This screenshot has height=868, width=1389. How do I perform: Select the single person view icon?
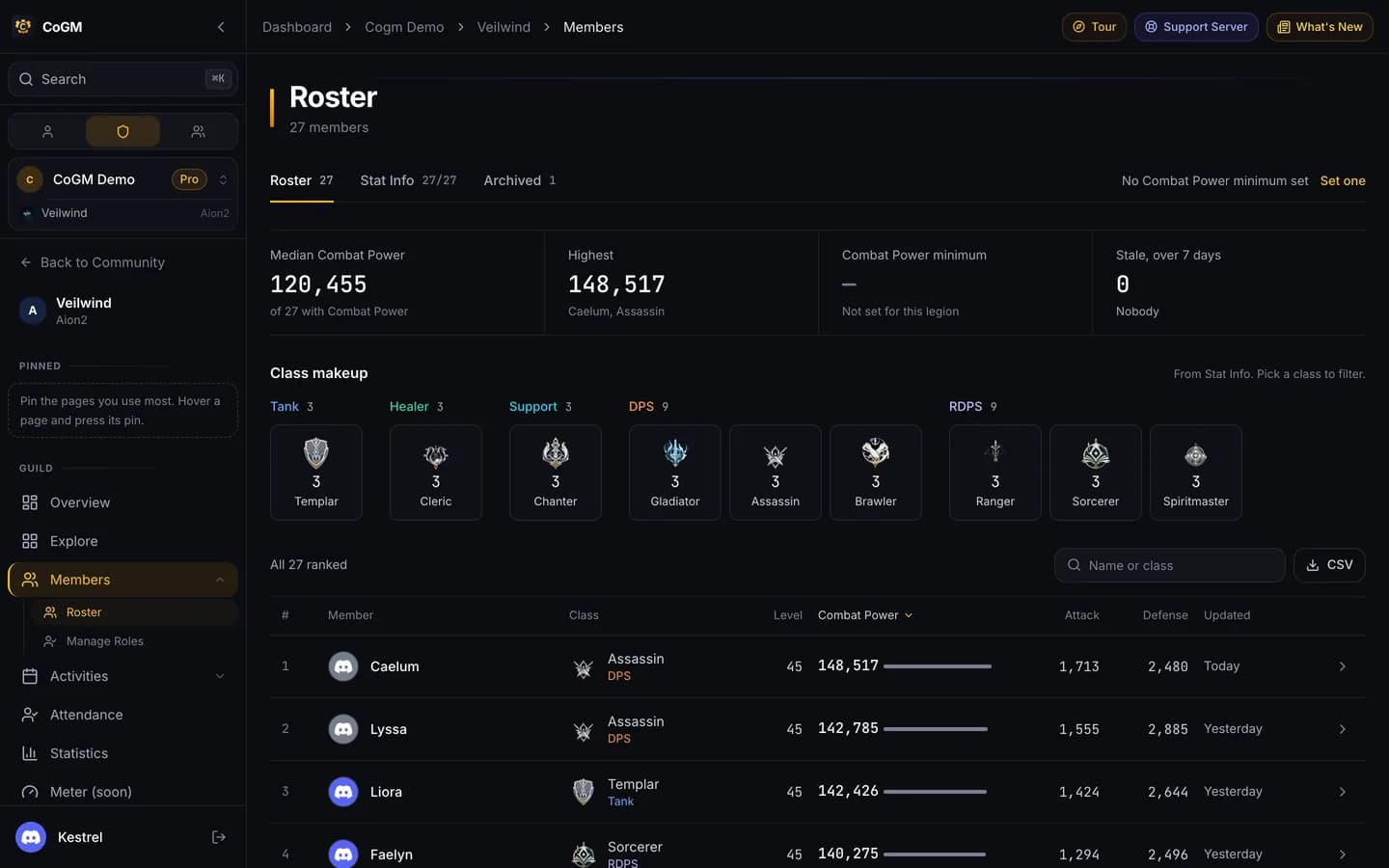click(47, 131)
